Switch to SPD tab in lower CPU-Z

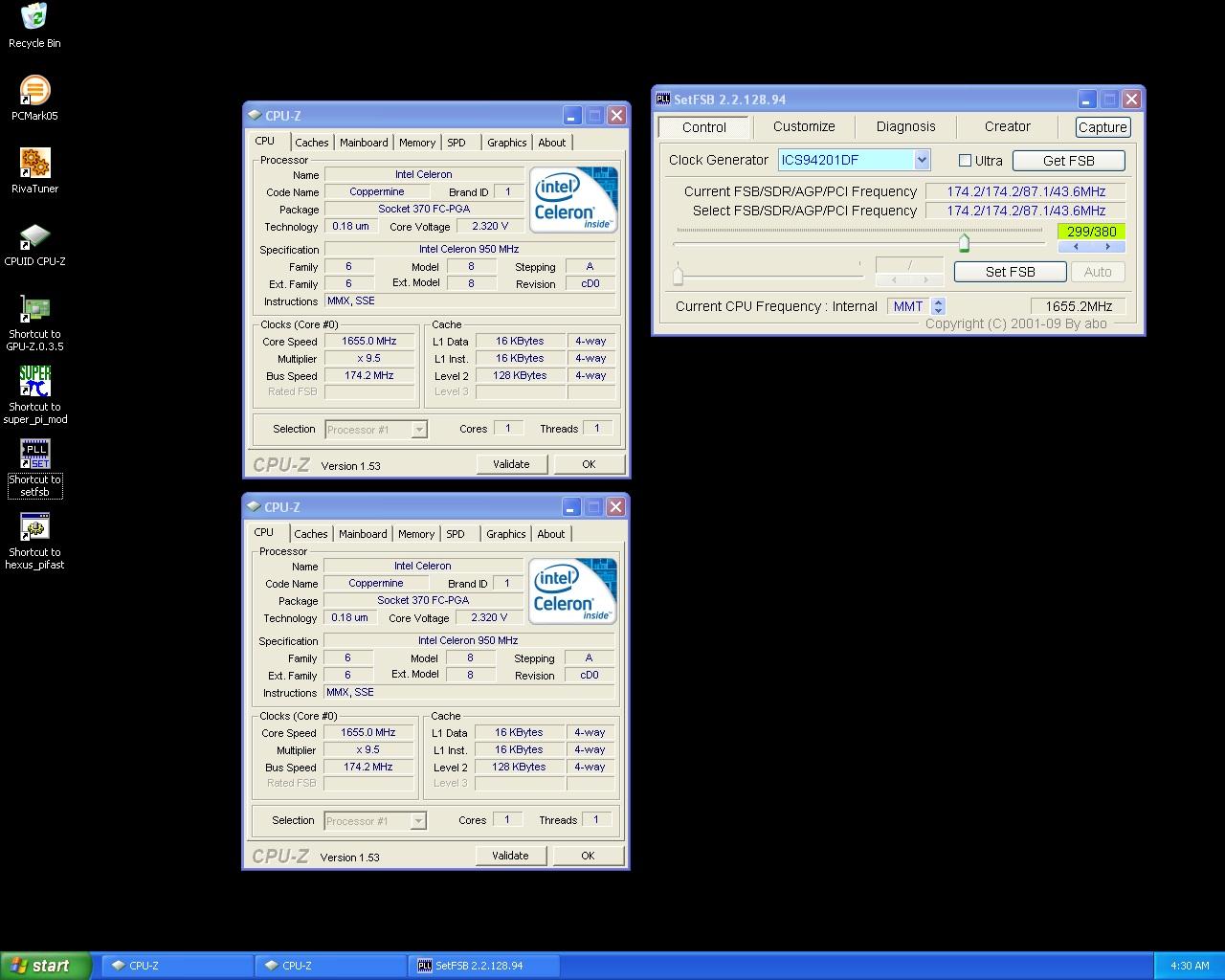point(456,534)
